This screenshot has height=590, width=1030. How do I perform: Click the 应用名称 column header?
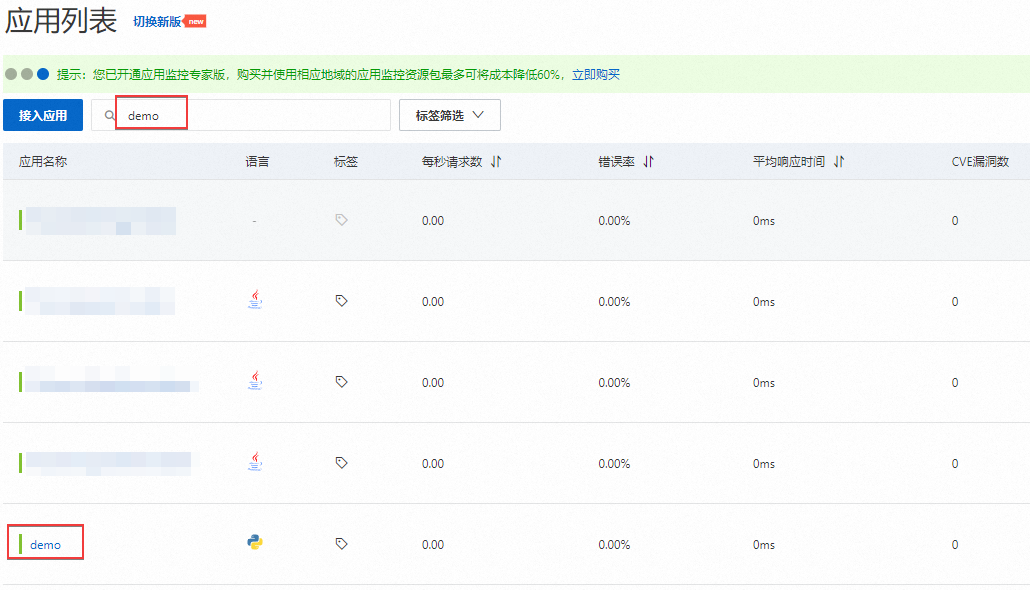click(x=43, y=161)
